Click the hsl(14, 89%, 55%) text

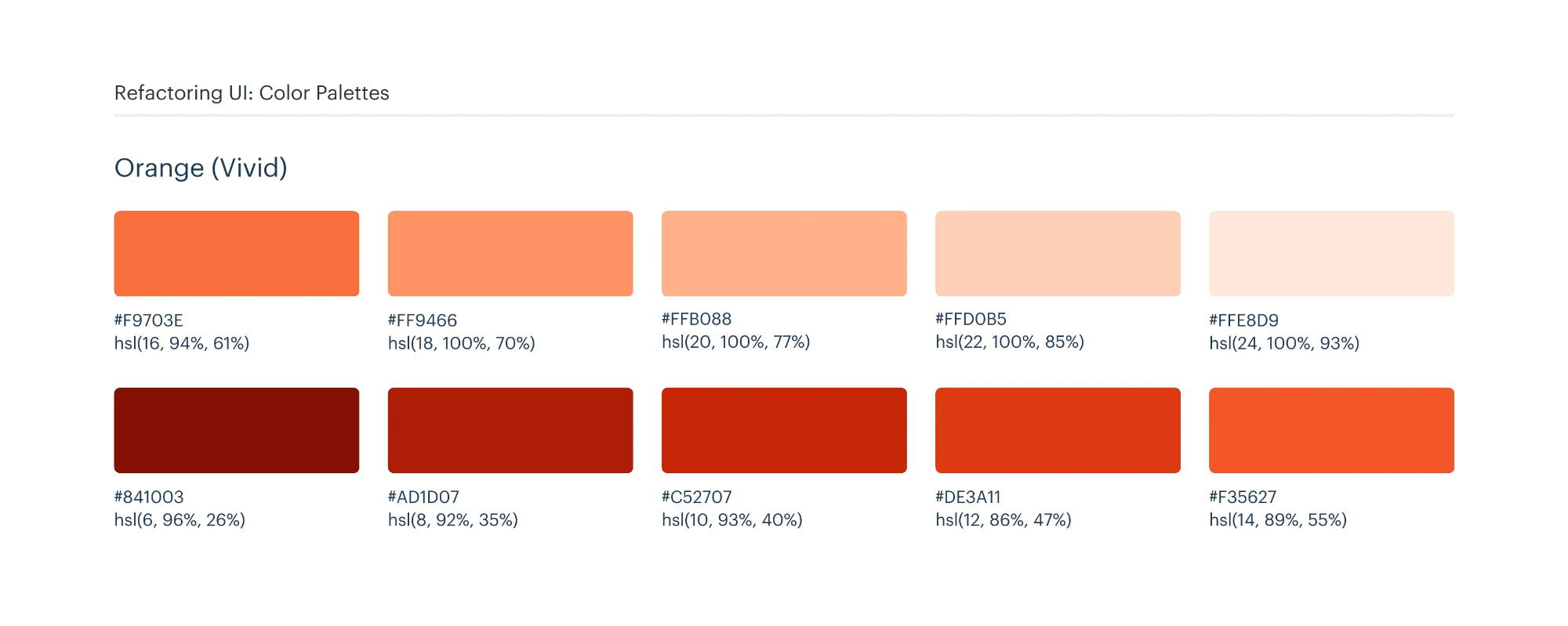1278,519
